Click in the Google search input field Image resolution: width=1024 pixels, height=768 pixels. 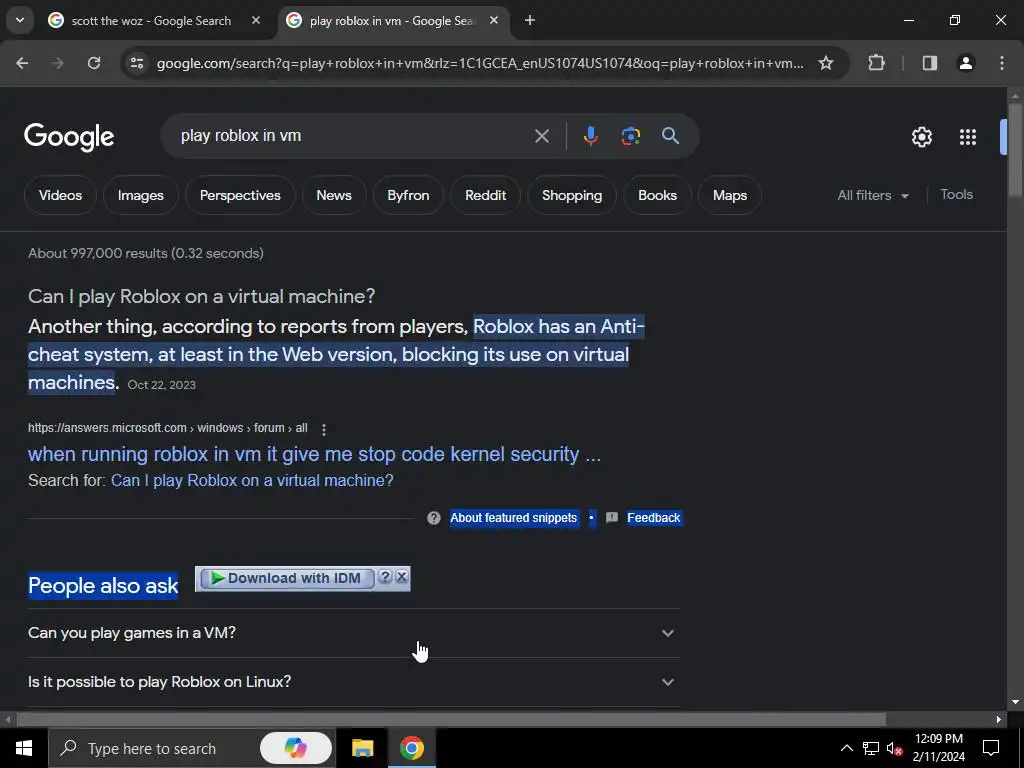[x=353, y=136]
